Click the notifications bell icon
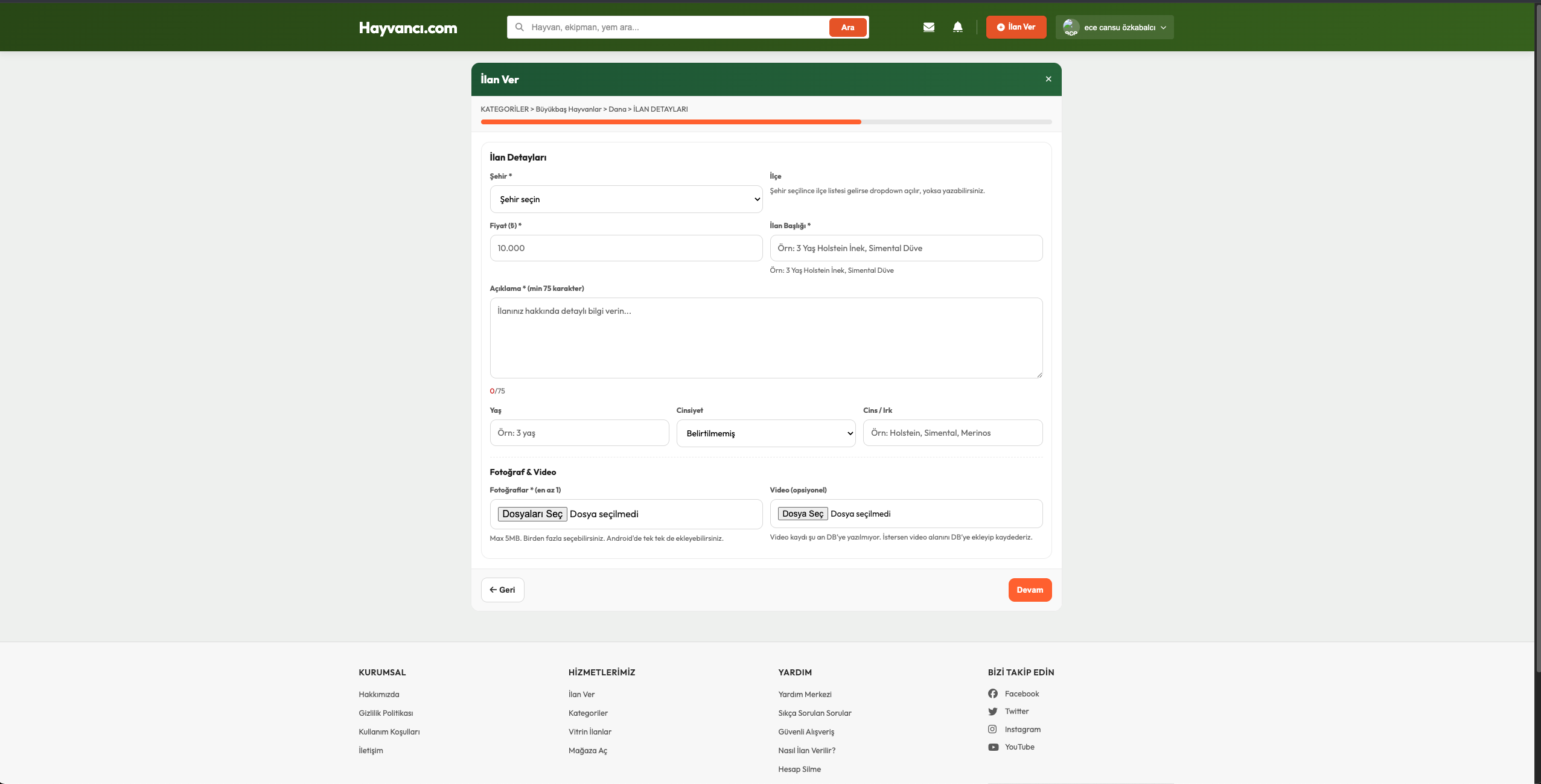Viewport: 1541px width, 784px height. tap(957, 27)
